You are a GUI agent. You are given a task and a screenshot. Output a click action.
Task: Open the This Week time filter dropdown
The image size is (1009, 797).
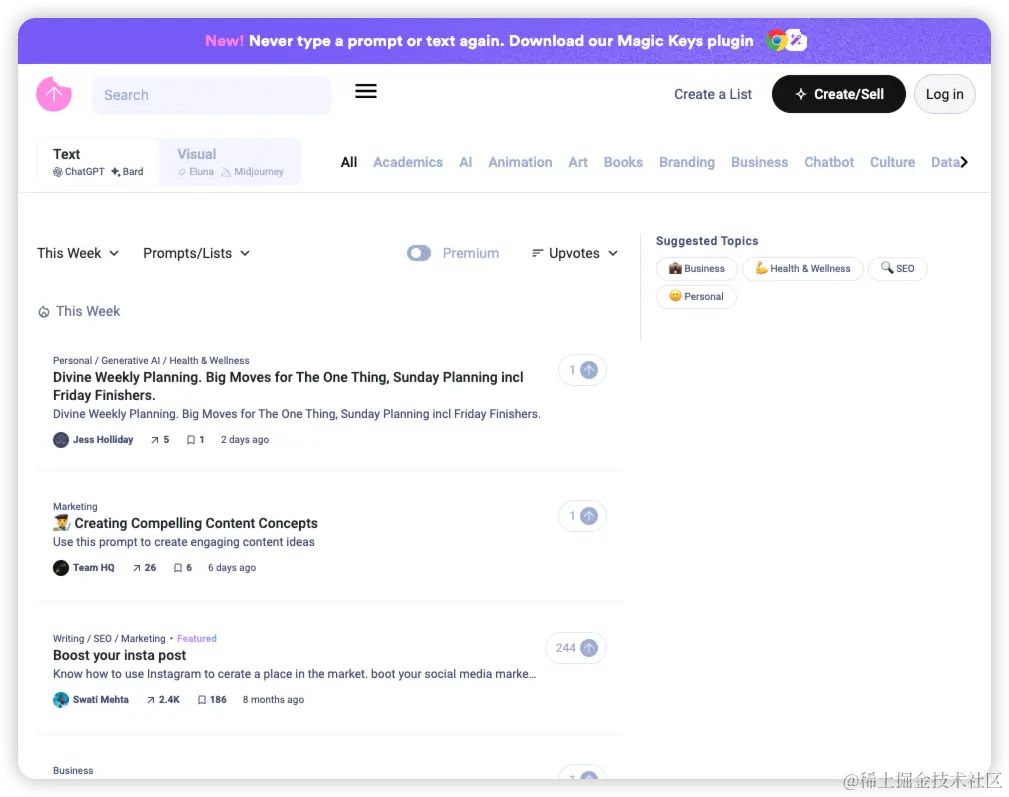coord(78,253)
